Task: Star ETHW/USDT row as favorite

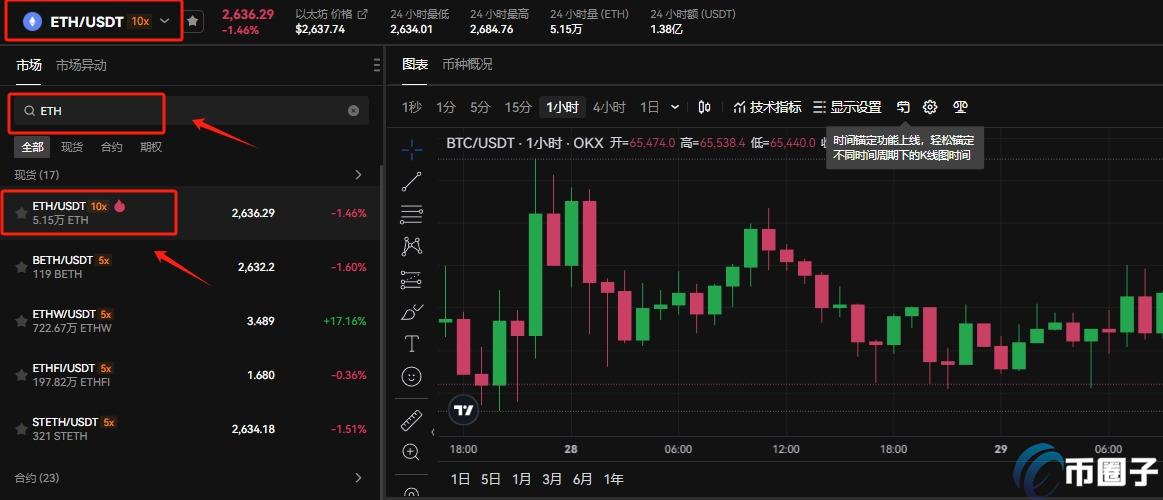Action: click(22, 321)
